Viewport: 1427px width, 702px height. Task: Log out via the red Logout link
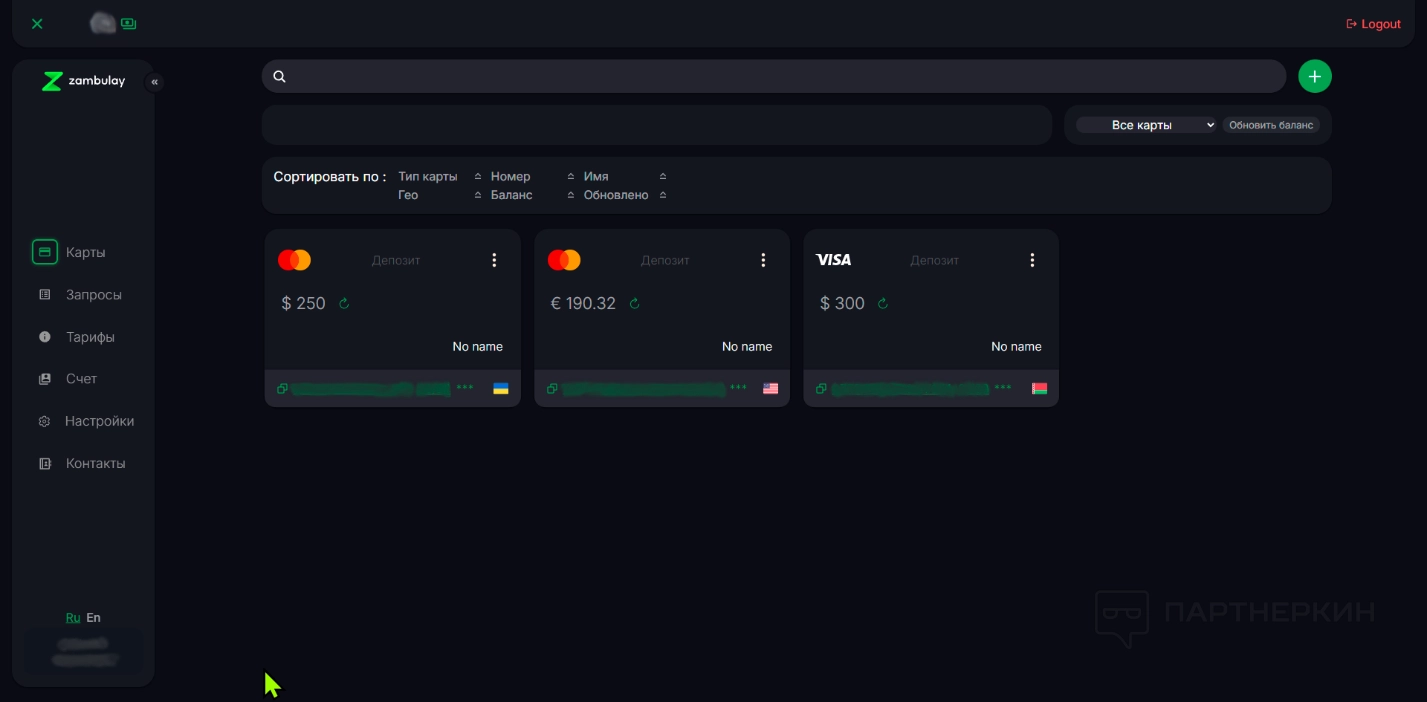click(x=1374, y=24)
